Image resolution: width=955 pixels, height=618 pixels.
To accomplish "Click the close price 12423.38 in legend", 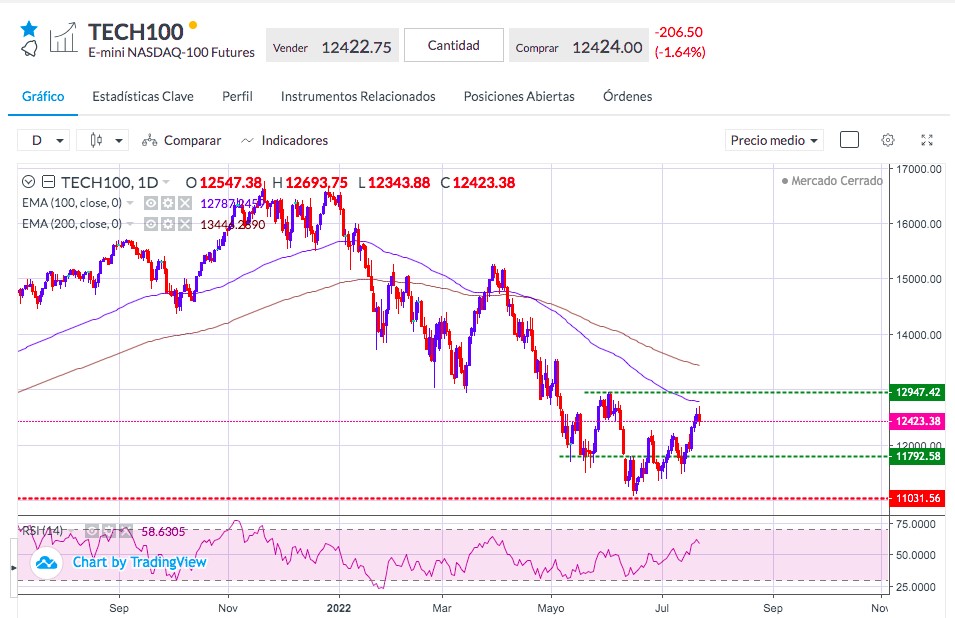I will (x=484, y=183).
